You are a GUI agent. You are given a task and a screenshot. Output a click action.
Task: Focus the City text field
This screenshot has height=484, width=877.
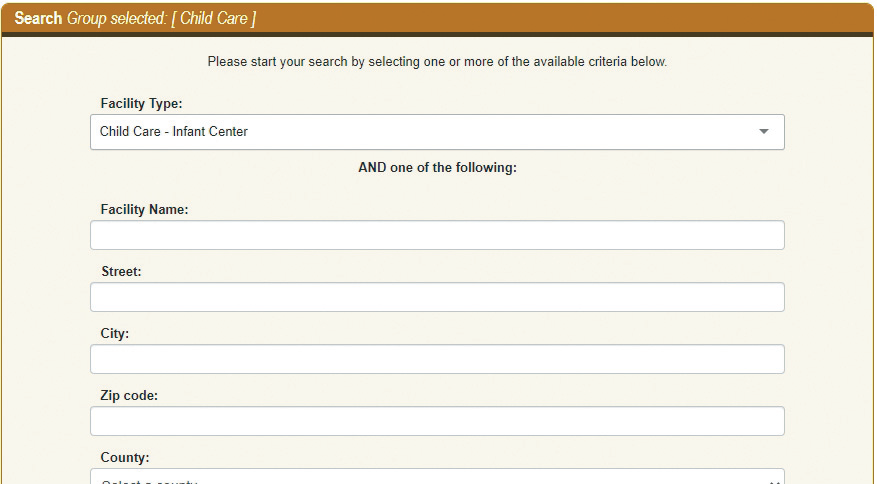click(437, 359)
